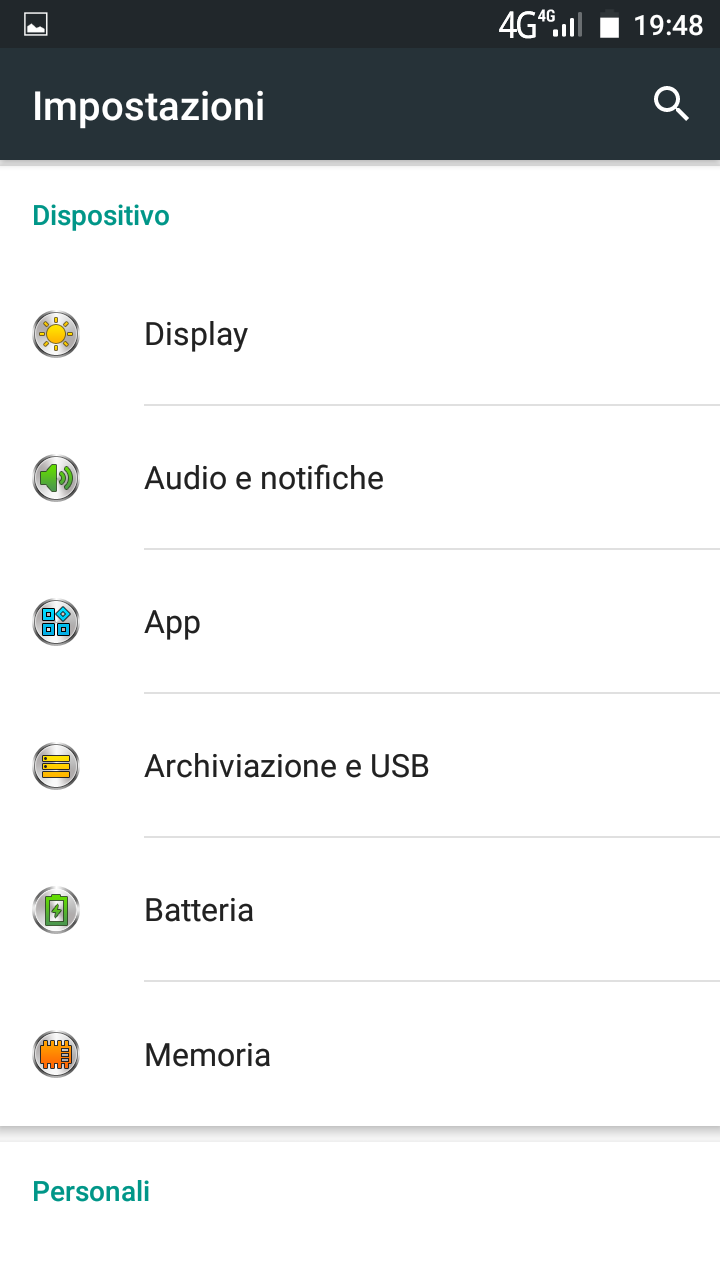Viewport: 720px width, 1280px height.
Task: Open Archiviazione e USB
Action: (x=287, y=766)
